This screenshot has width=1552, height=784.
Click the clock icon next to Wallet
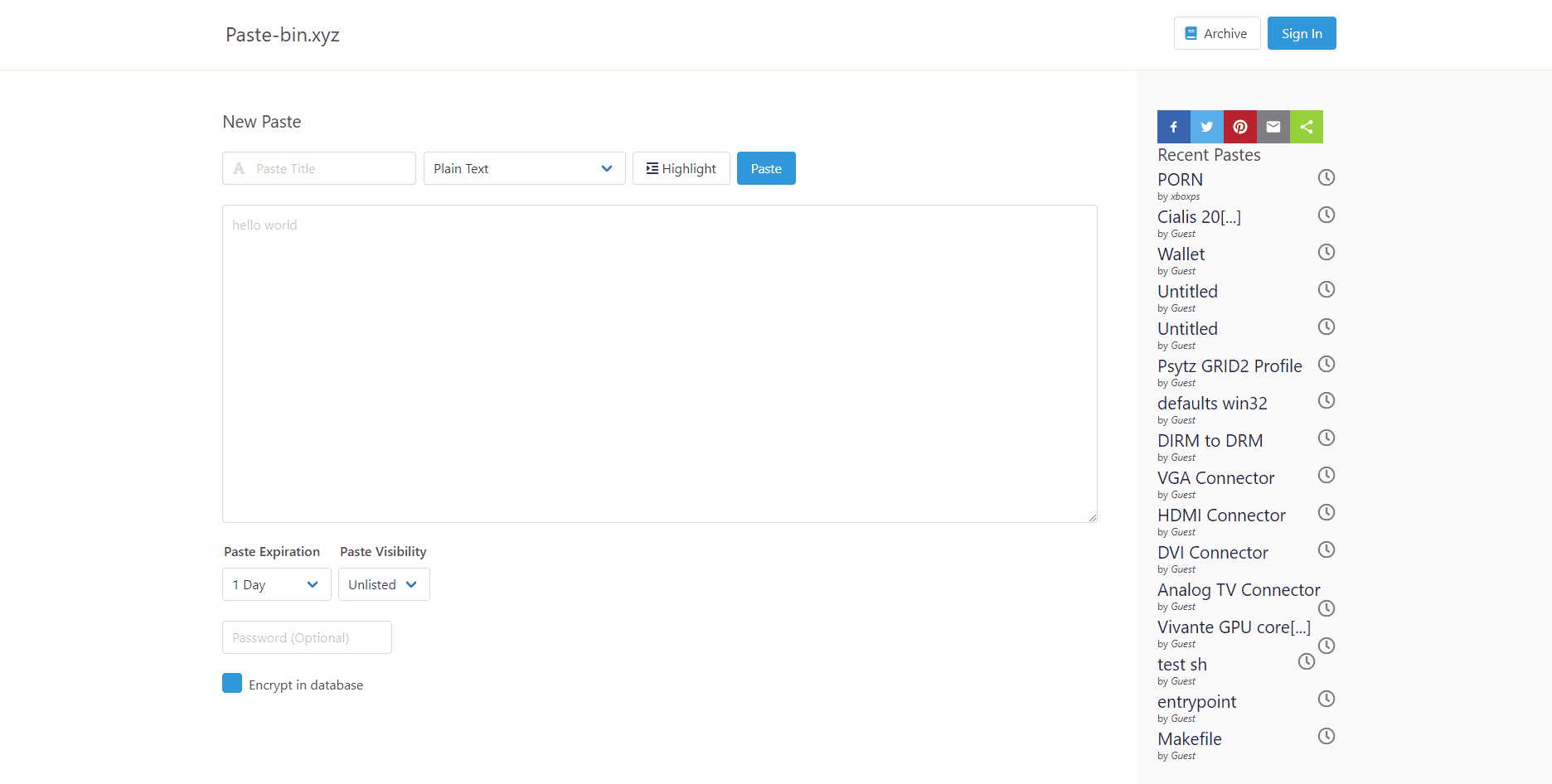pyautogui.click(x=1326, y=252)
